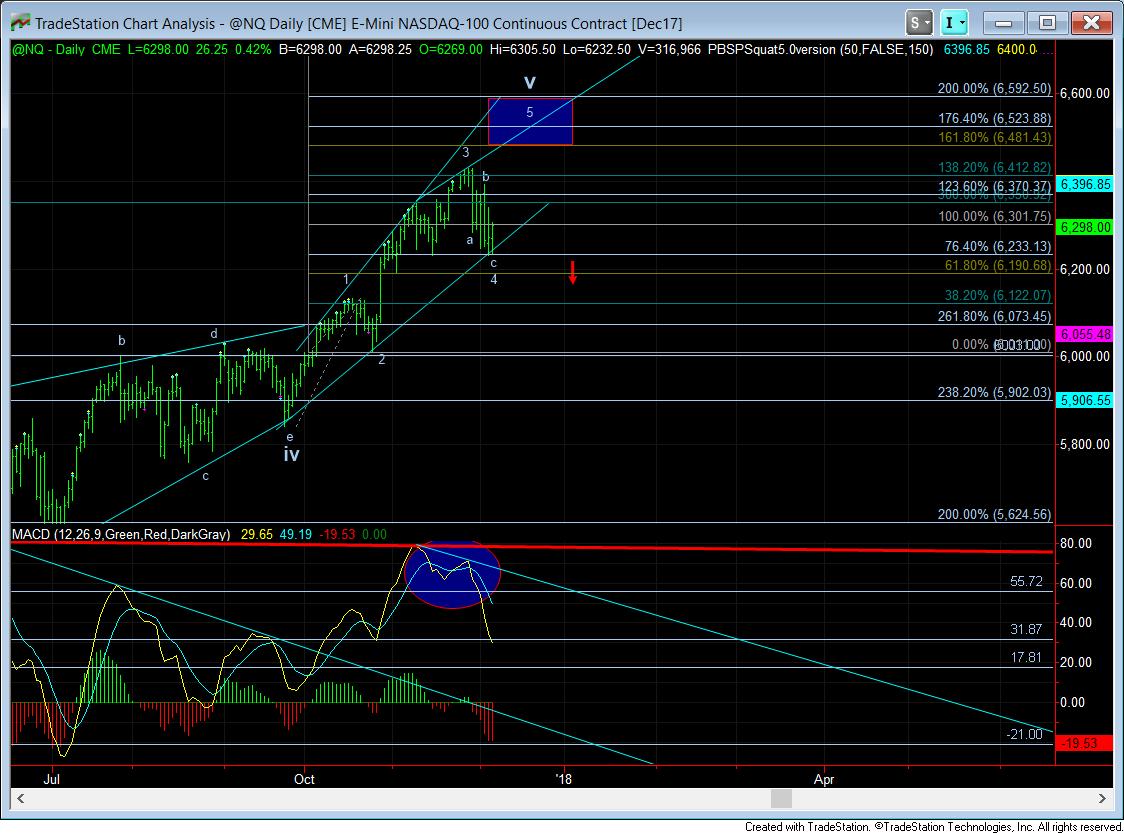Click the '-21.00' MACD level label
Screen dimensions: 1124x833
1024,734
